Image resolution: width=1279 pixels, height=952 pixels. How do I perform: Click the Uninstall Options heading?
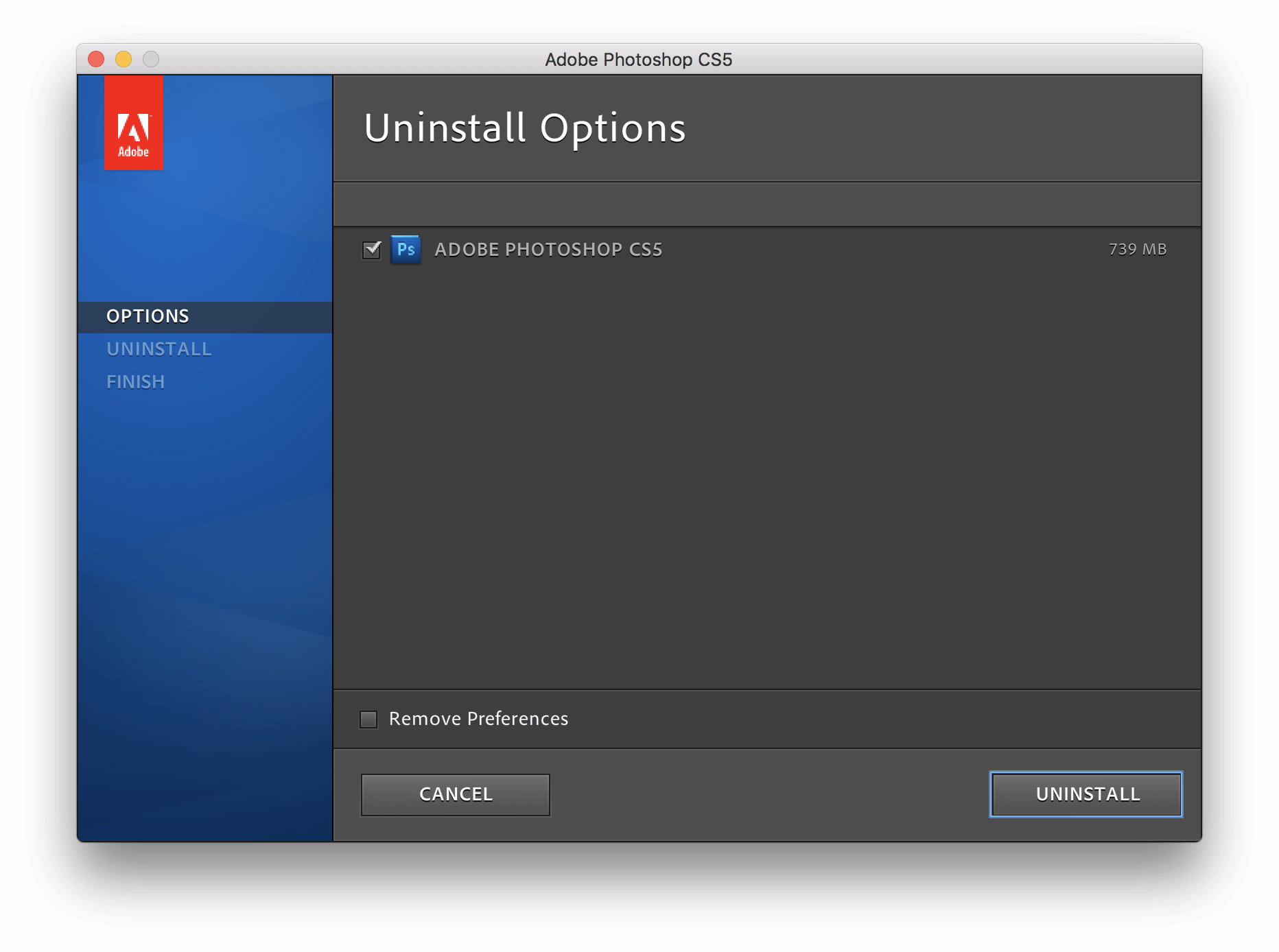pos(524,128)
